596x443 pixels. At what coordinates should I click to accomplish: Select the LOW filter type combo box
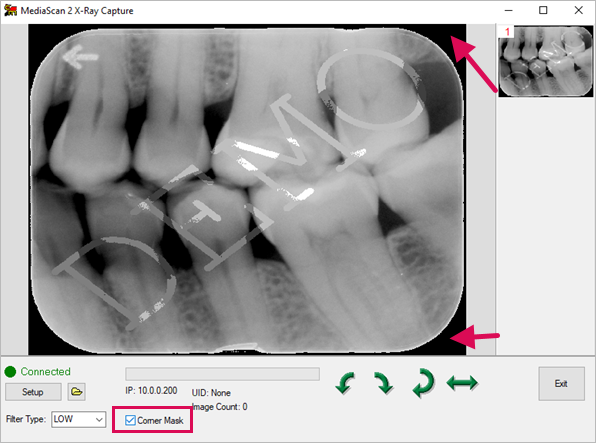pyautogui.click(x=79, y=419)
